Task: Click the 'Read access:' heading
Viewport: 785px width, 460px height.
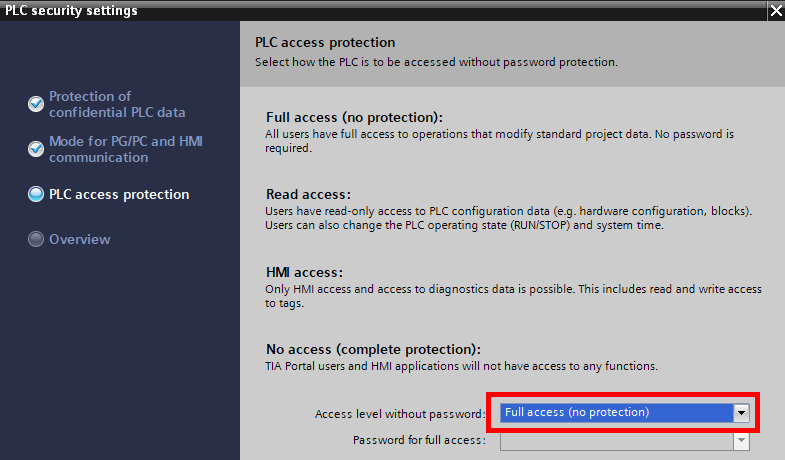Action: point(308,194)
